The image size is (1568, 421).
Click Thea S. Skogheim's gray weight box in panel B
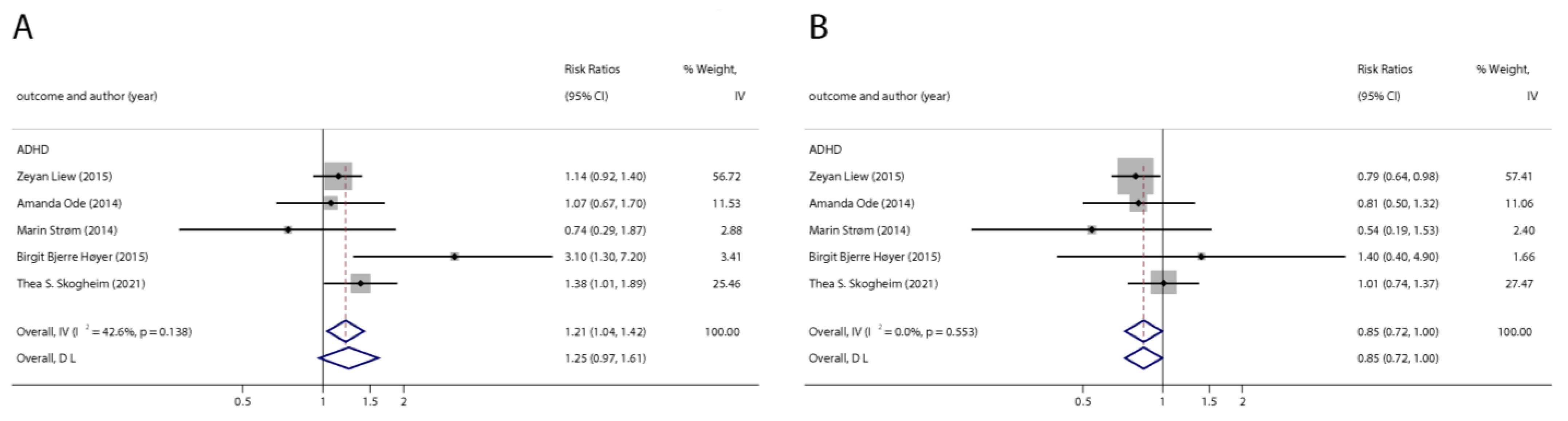[1163, 283]
